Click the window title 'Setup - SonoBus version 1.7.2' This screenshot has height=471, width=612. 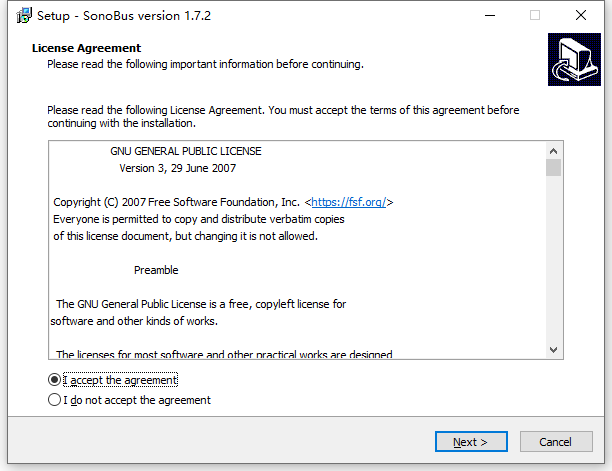123,16
